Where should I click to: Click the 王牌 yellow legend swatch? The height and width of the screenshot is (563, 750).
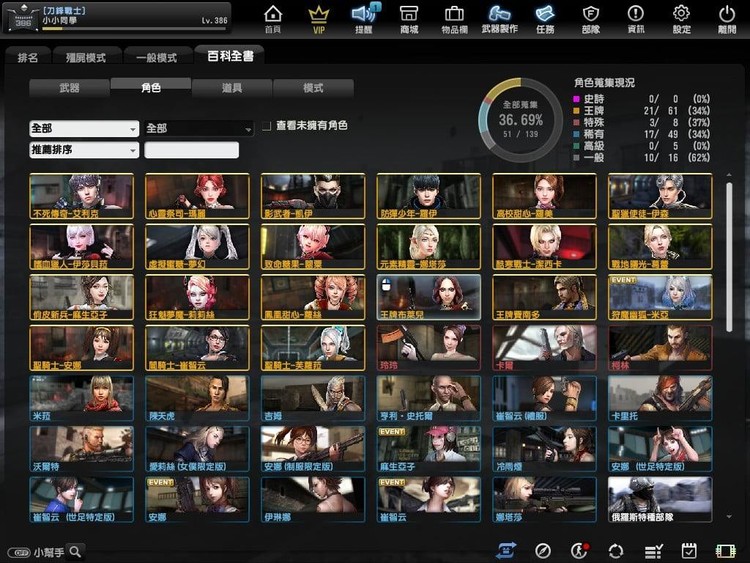click(x=576, y=111)
